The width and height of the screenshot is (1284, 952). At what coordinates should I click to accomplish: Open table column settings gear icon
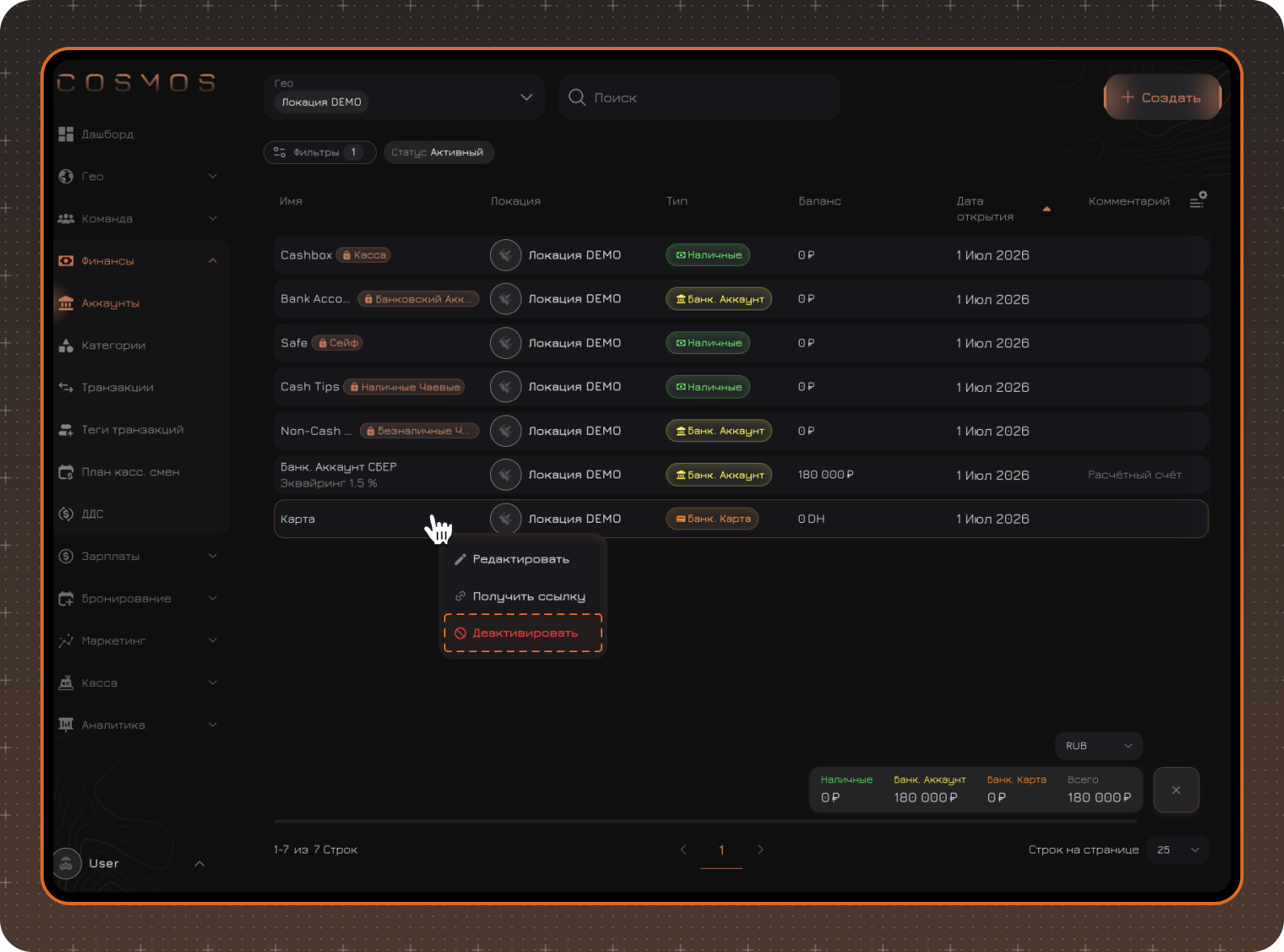pos(1198,200)
